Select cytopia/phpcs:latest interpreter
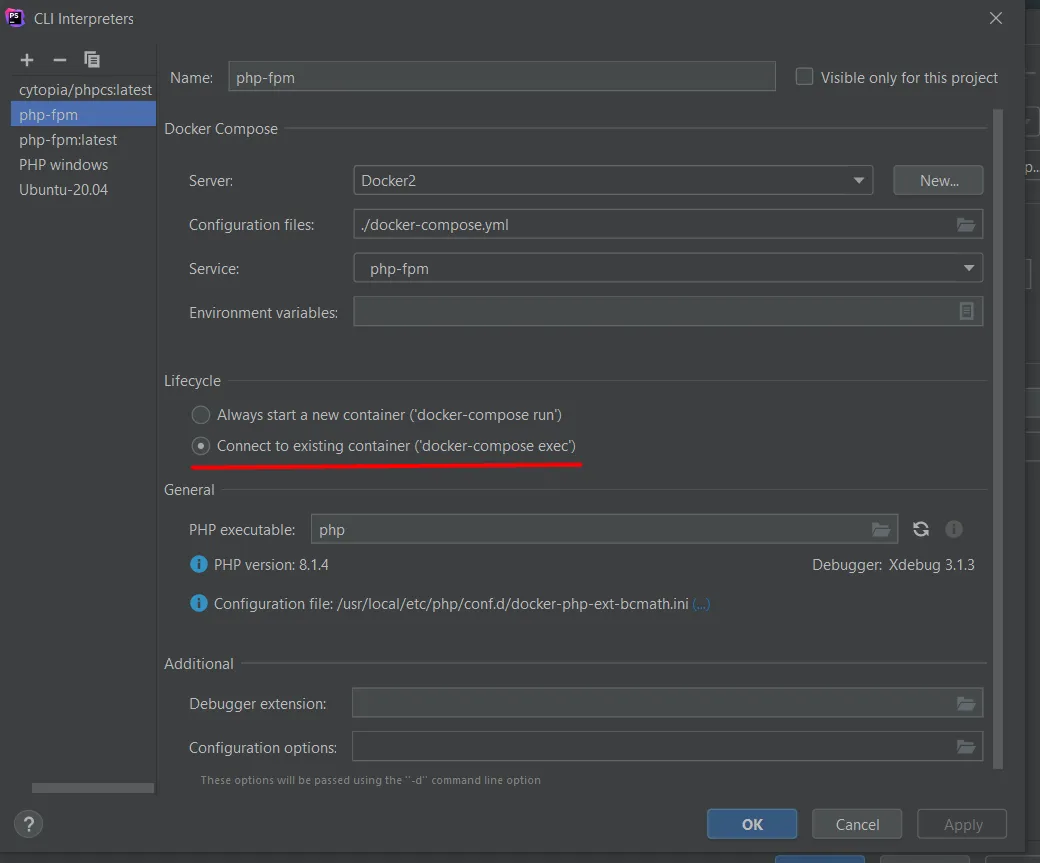The image size is (1040, 863). (85, 90)
